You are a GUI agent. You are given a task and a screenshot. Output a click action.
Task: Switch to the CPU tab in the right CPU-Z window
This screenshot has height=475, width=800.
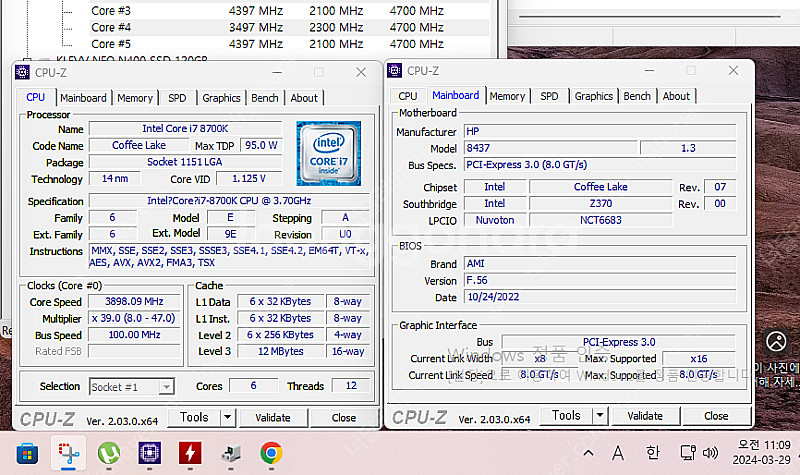pos(408,96)
